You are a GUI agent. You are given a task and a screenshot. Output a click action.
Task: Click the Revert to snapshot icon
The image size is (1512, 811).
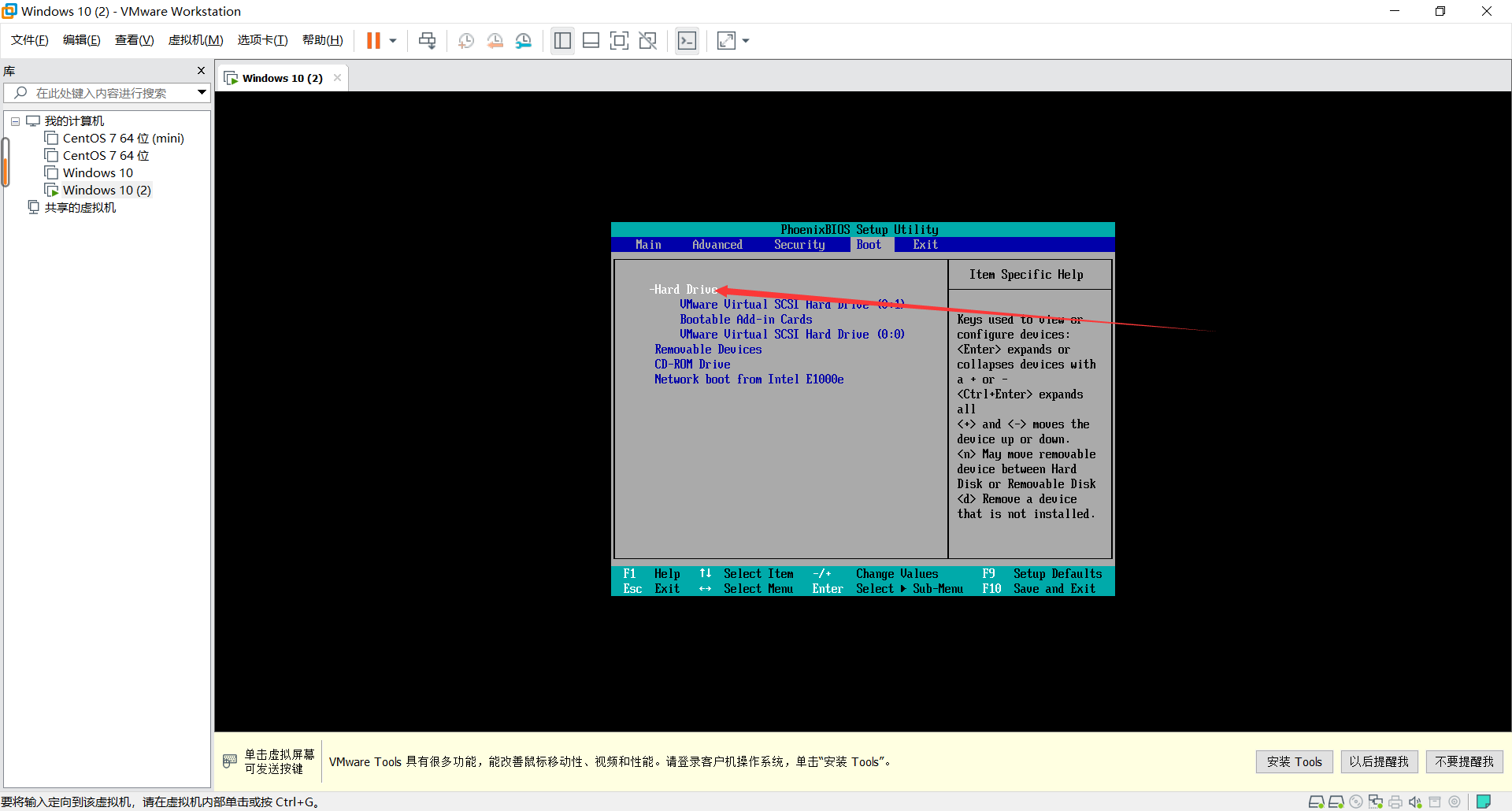(495, 41)
